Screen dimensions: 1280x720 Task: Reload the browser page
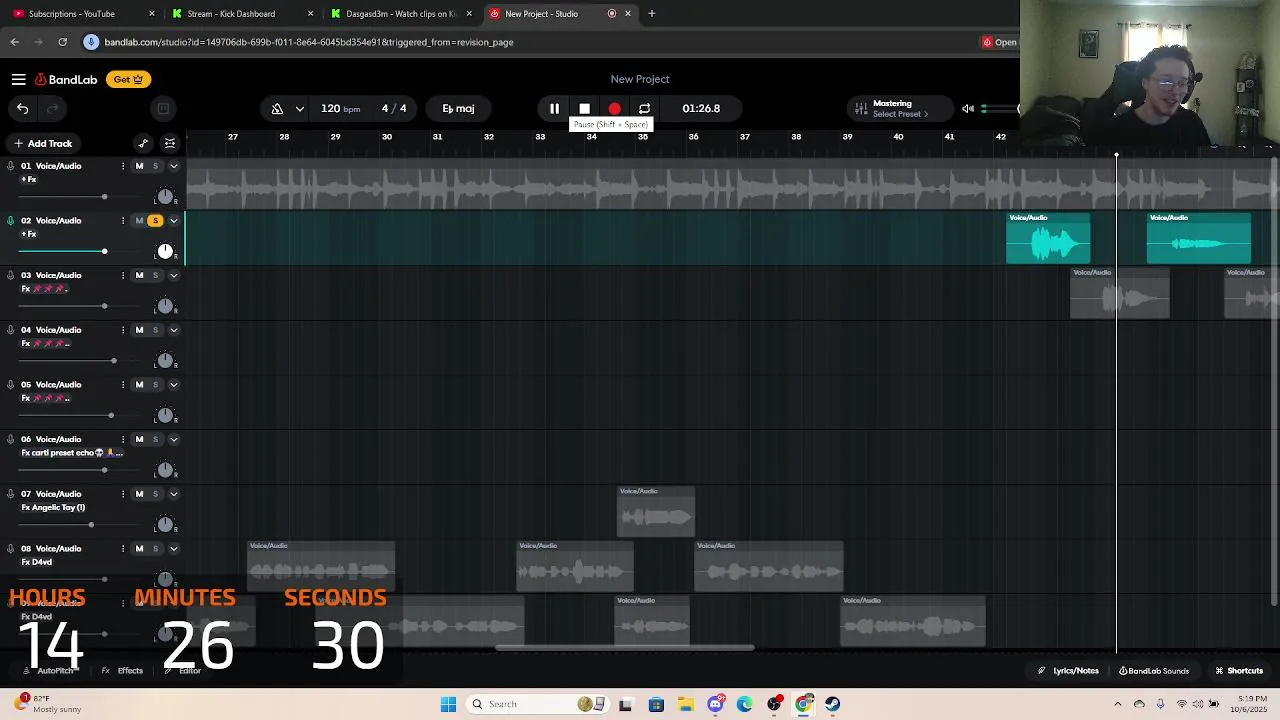coord(62,42)
